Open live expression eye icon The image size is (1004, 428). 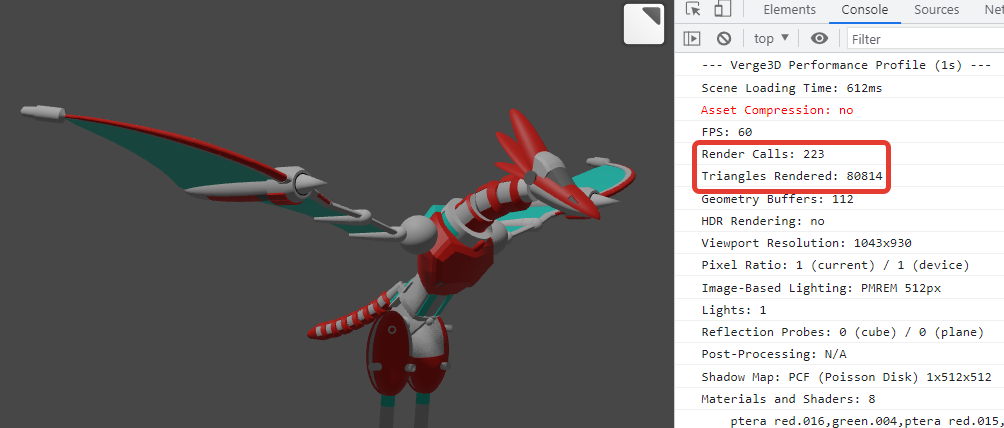click(819, 38)
